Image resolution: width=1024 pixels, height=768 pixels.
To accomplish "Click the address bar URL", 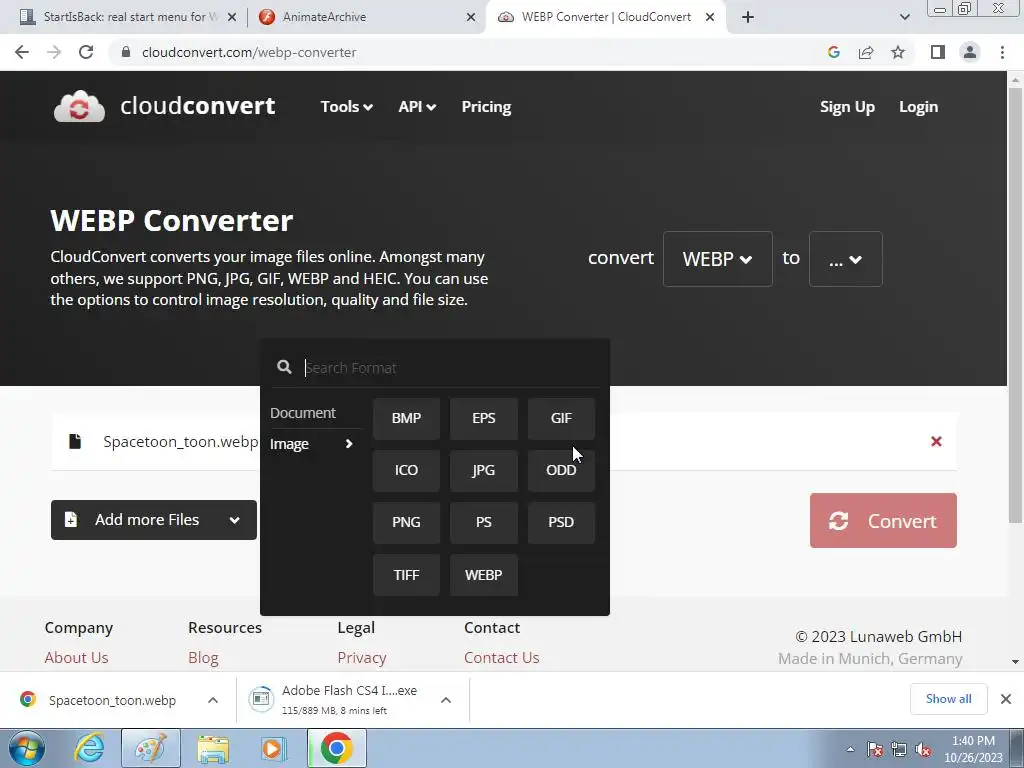I will click(249, 52).
